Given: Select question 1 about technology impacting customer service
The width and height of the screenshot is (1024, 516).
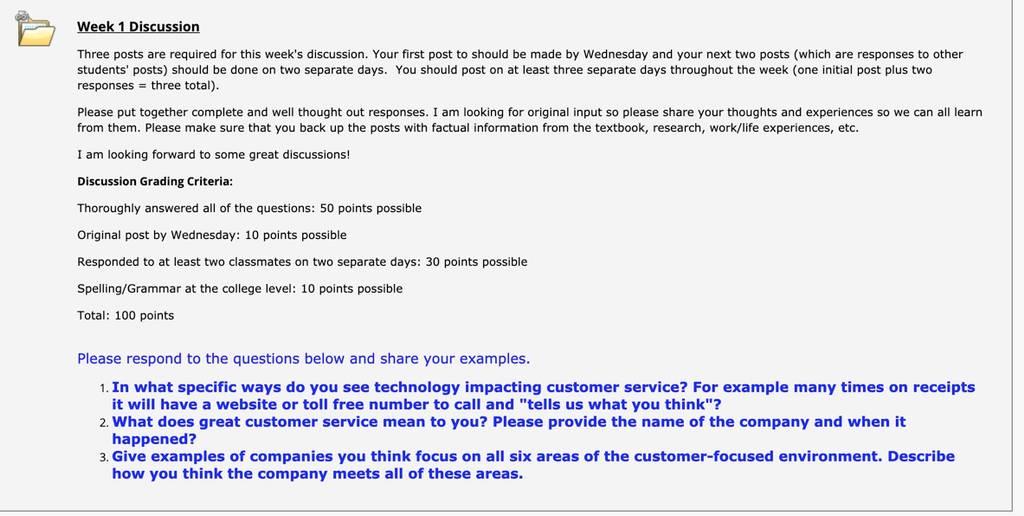Looking at the screenshot, I should click(543, 396).
